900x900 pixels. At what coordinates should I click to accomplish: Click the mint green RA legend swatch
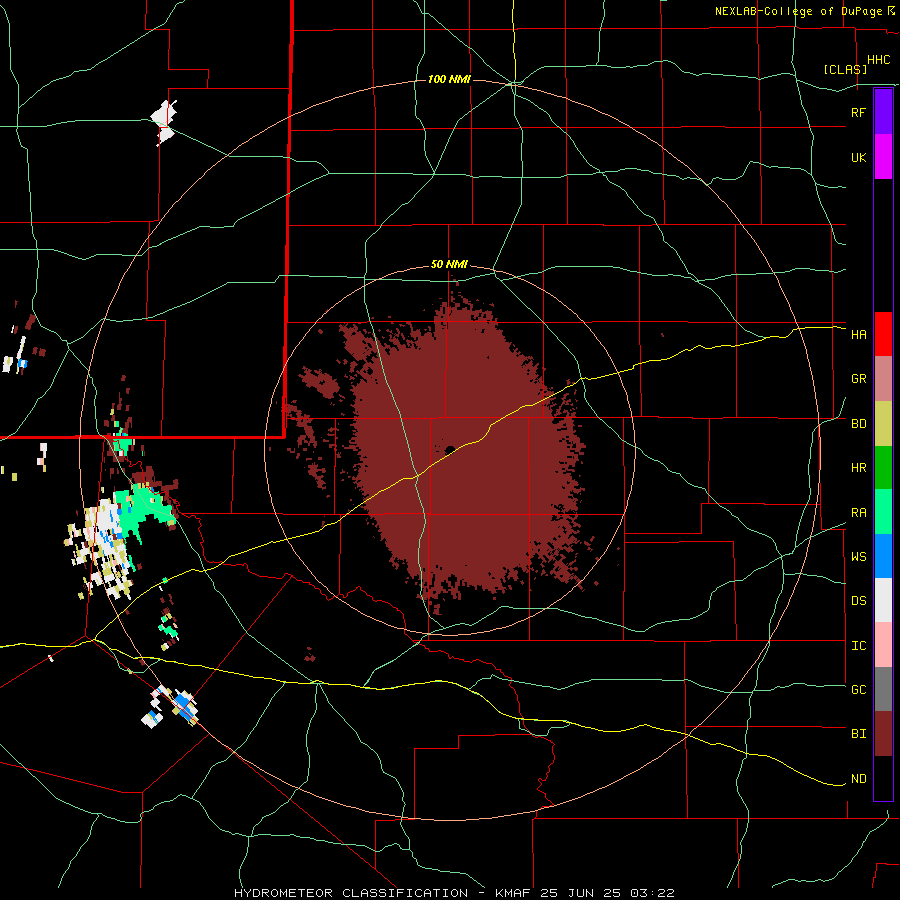(883, 512)
